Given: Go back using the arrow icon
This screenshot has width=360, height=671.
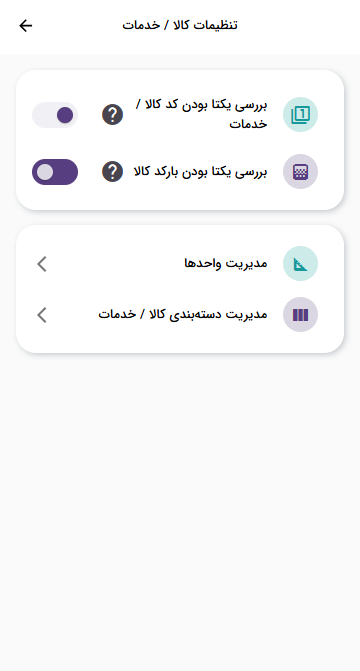Looking at the screenshot, I should [26, 26].
